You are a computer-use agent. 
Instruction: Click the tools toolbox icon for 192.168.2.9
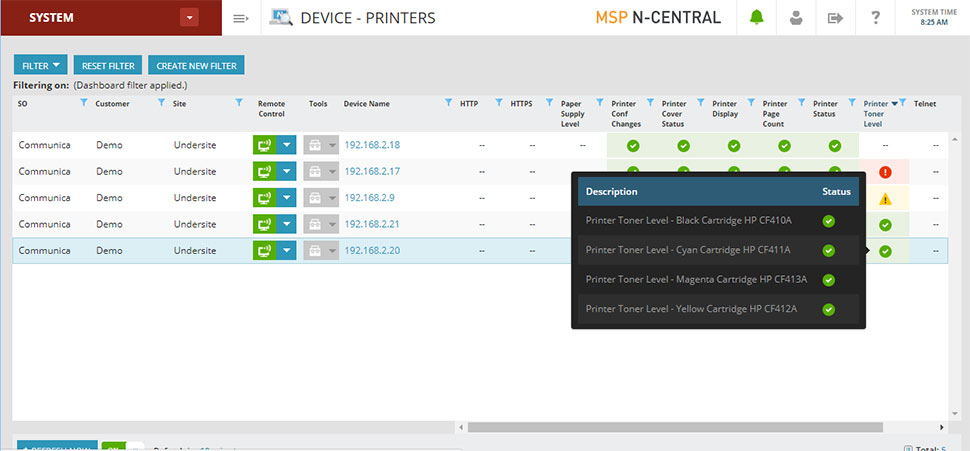click(x=314, y=198)
